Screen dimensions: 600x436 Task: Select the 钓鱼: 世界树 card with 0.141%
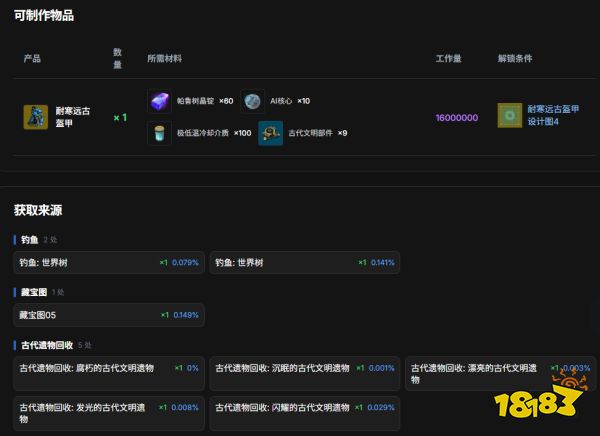(305, 263)
